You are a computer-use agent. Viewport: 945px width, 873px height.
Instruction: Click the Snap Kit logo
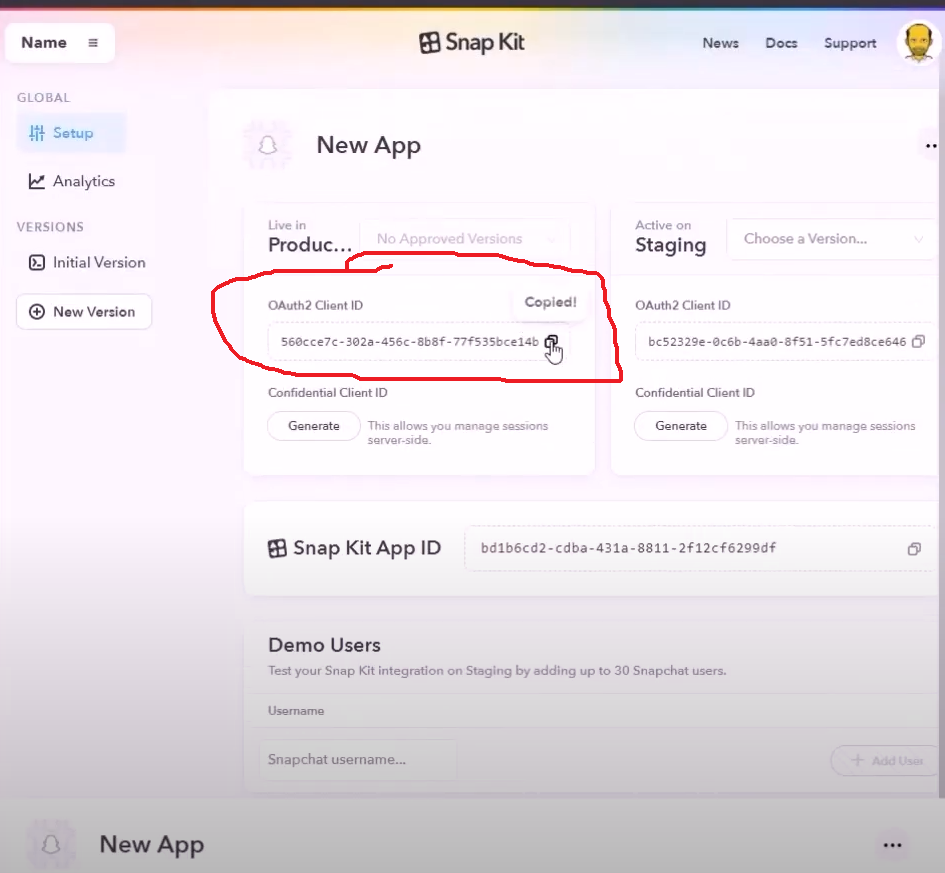point(472,43)
